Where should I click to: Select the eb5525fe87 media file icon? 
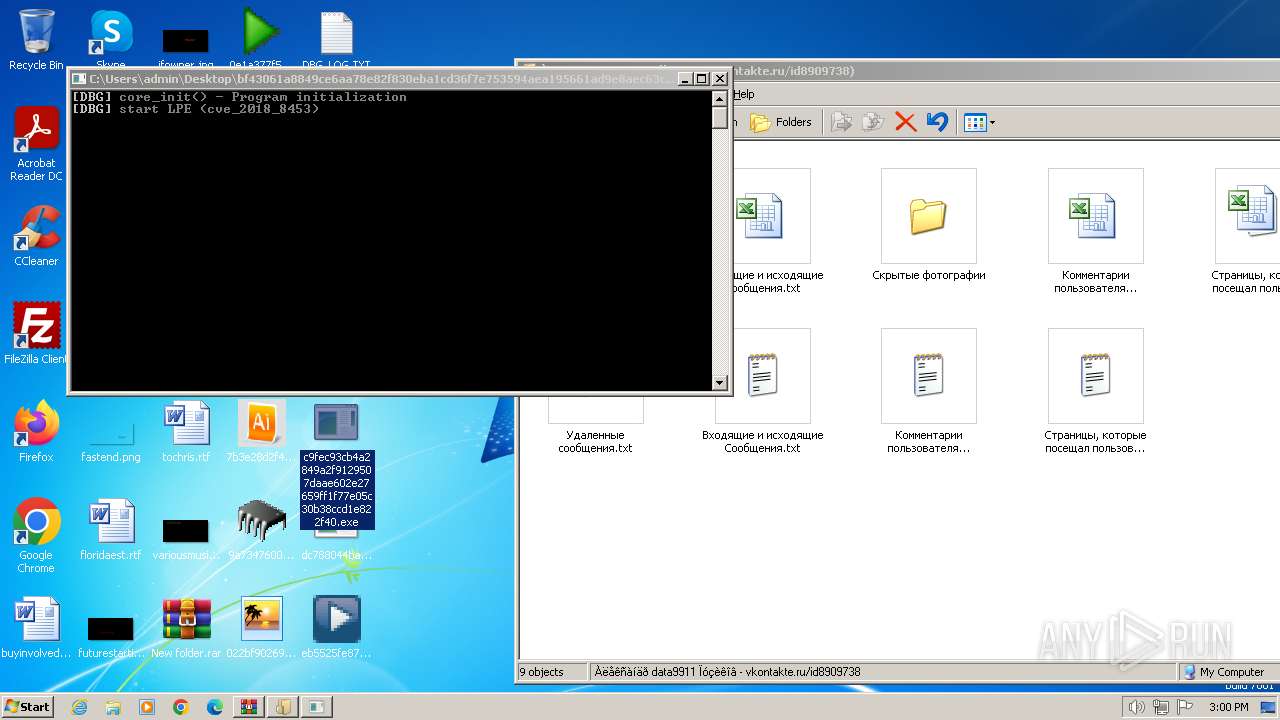click(x=337, y=627)
